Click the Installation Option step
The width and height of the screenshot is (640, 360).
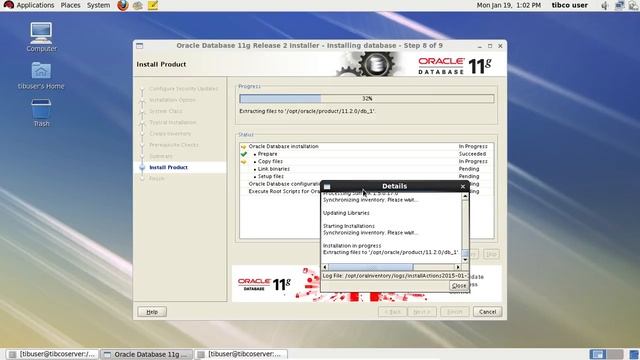[172, 100]
